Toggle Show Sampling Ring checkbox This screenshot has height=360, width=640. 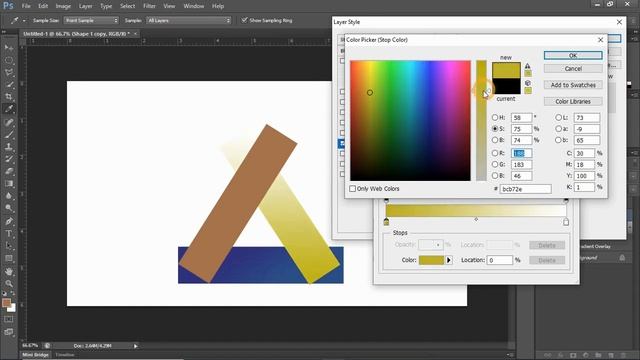tap(244, 20)
